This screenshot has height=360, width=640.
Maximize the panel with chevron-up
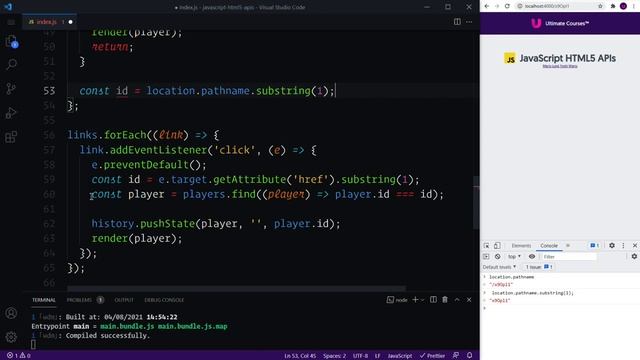pyautogui.click(x=457, y=300)
